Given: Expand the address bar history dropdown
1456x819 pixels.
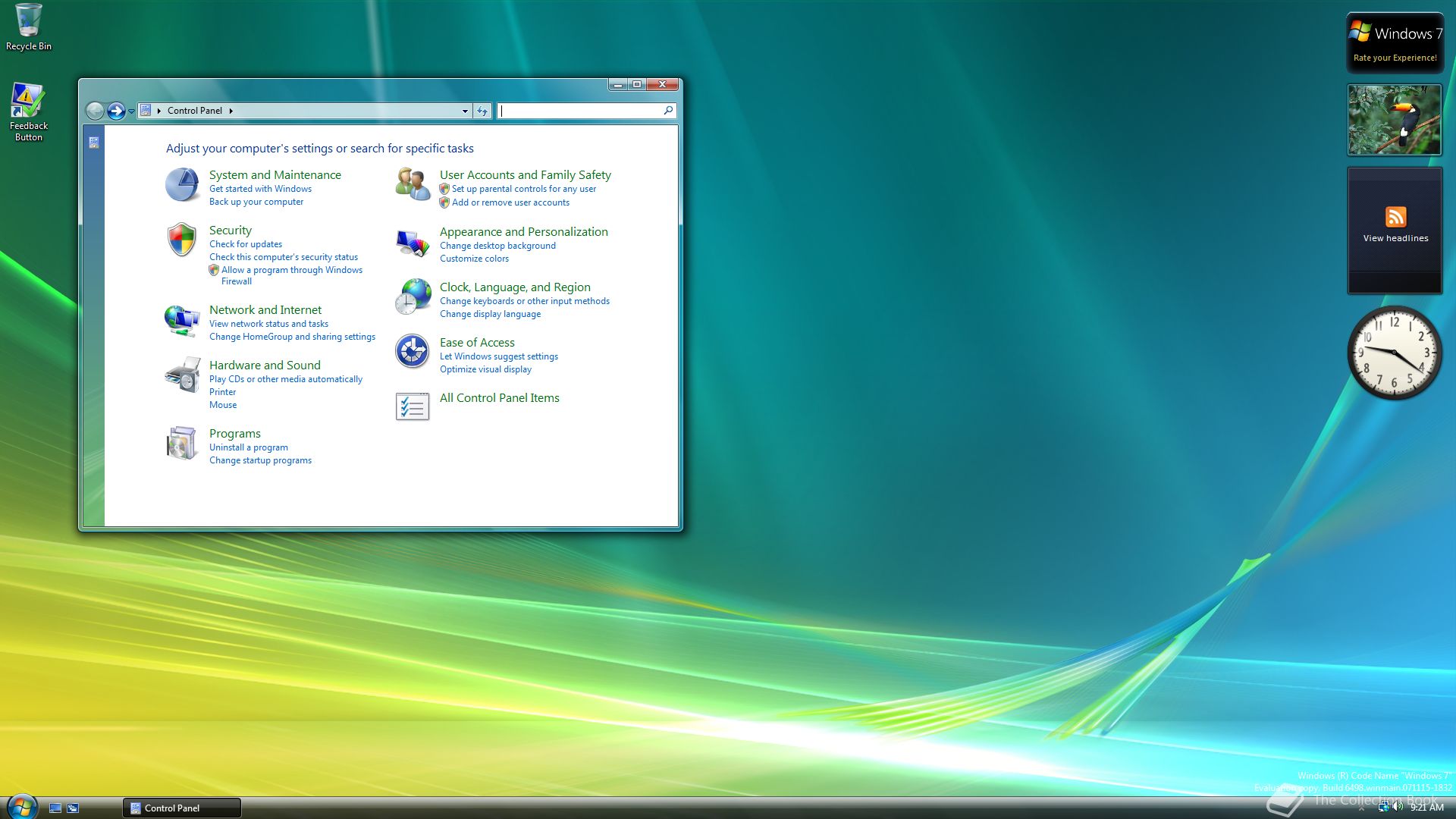Looking at the screenshot, I should (465, 111).
